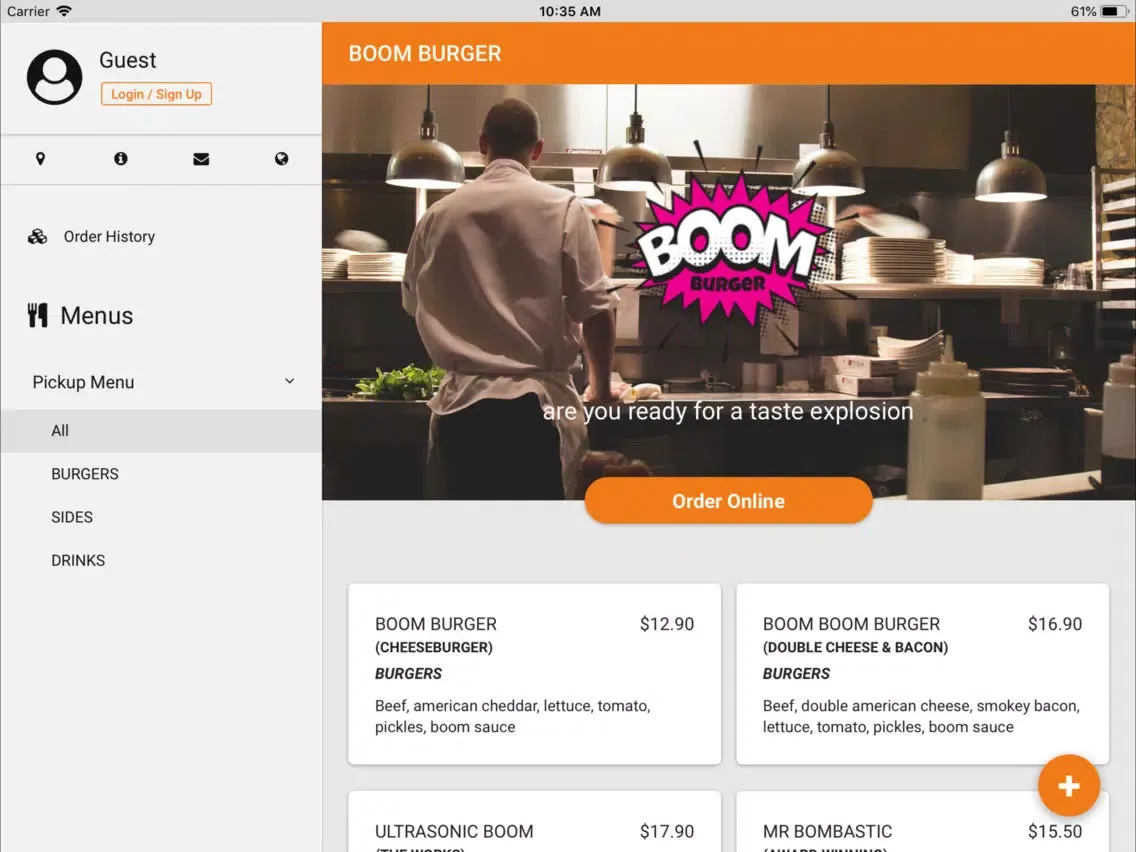The image size is (1136, 852).
Task: Tap the battery indicator in status bar
Action: (1114, 11)
